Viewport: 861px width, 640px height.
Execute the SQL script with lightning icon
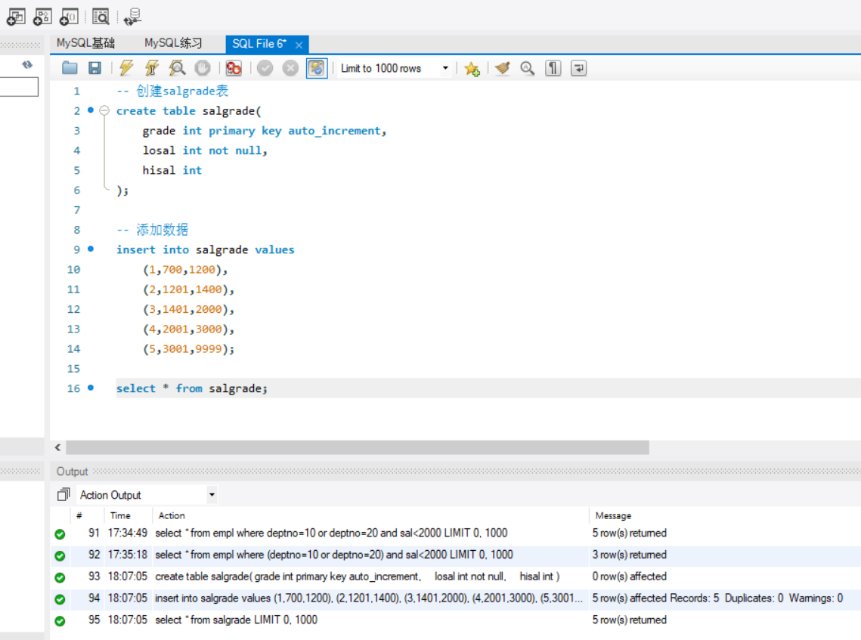125,68
